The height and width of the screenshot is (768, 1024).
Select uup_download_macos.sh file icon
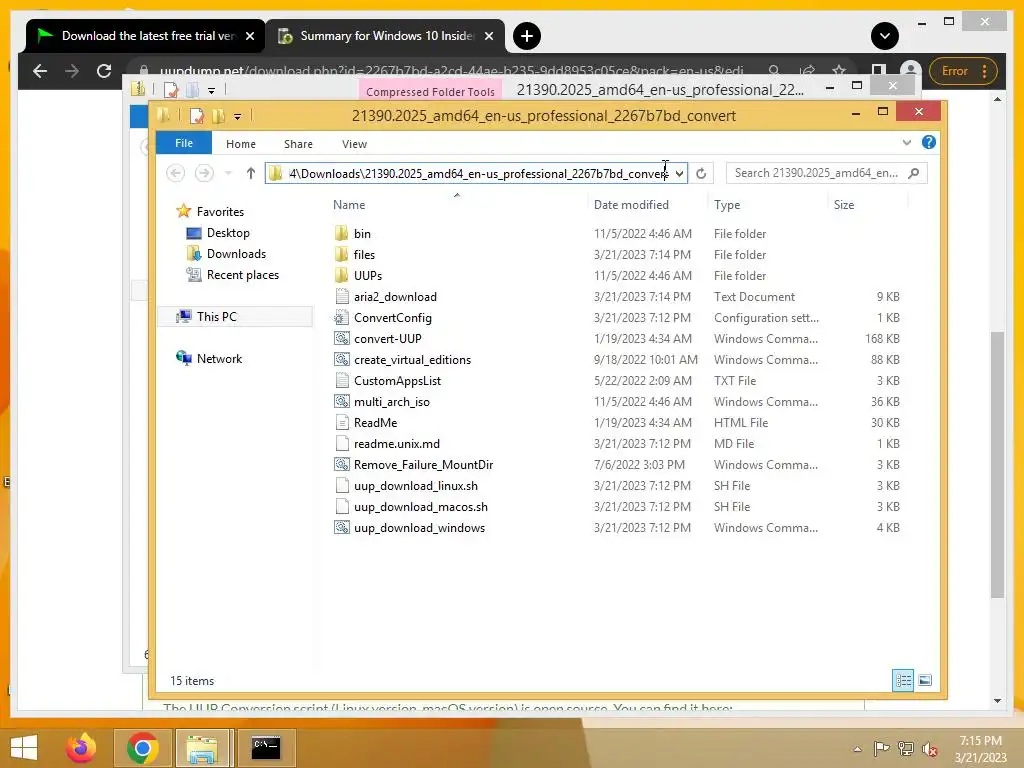point(342,506)
